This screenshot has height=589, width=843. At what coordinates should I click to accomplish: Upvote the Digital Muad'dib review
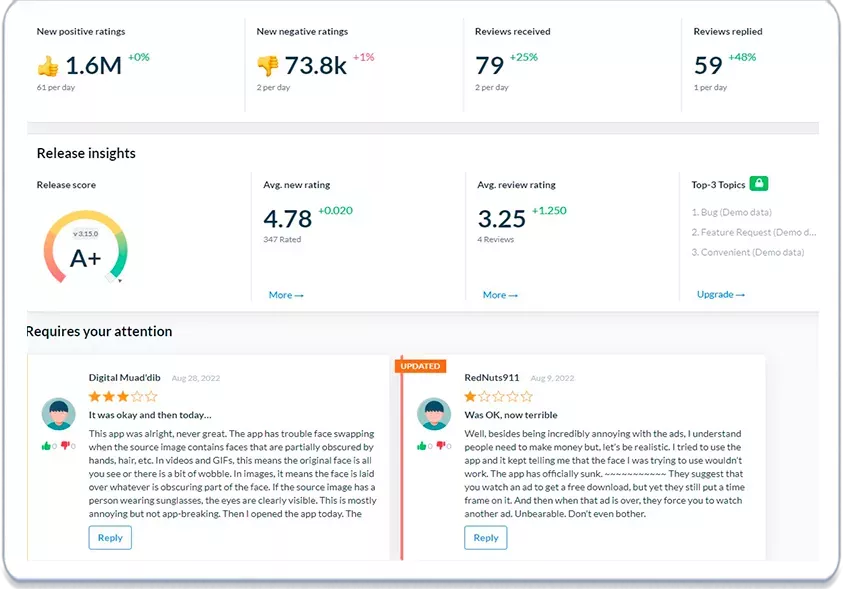tap(46, 446)
